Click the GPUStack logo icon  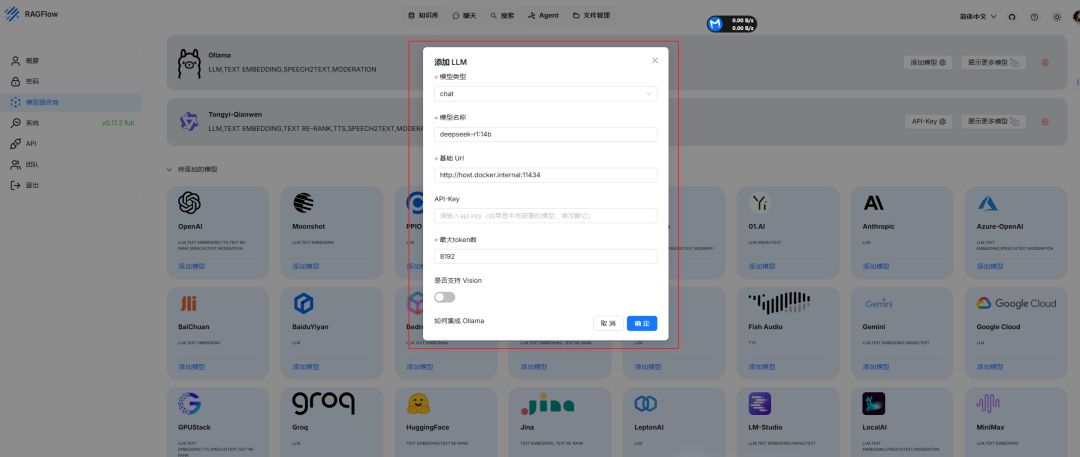[189, 404]
